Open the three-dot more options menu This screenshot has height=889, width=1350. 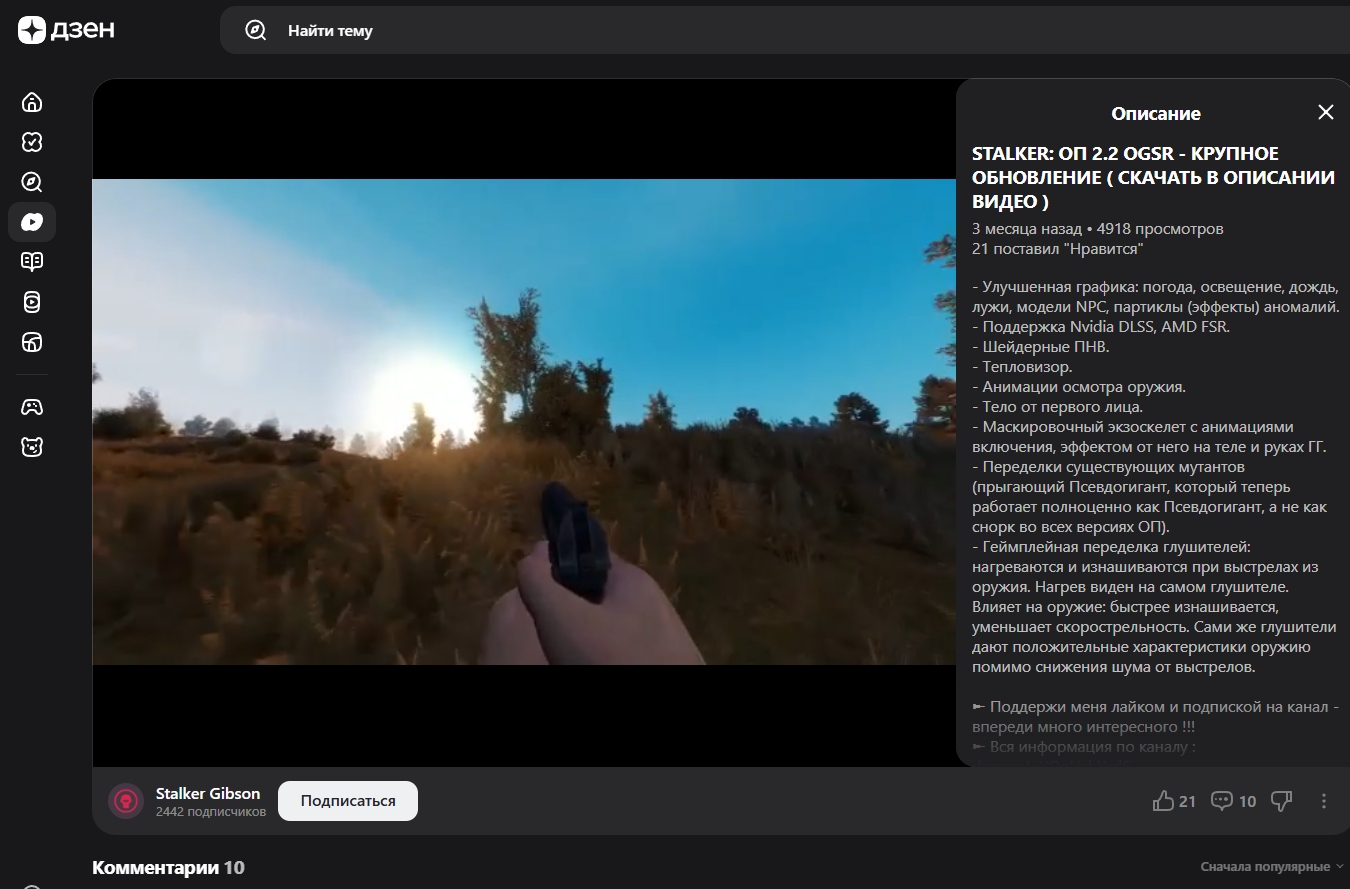1324,801
